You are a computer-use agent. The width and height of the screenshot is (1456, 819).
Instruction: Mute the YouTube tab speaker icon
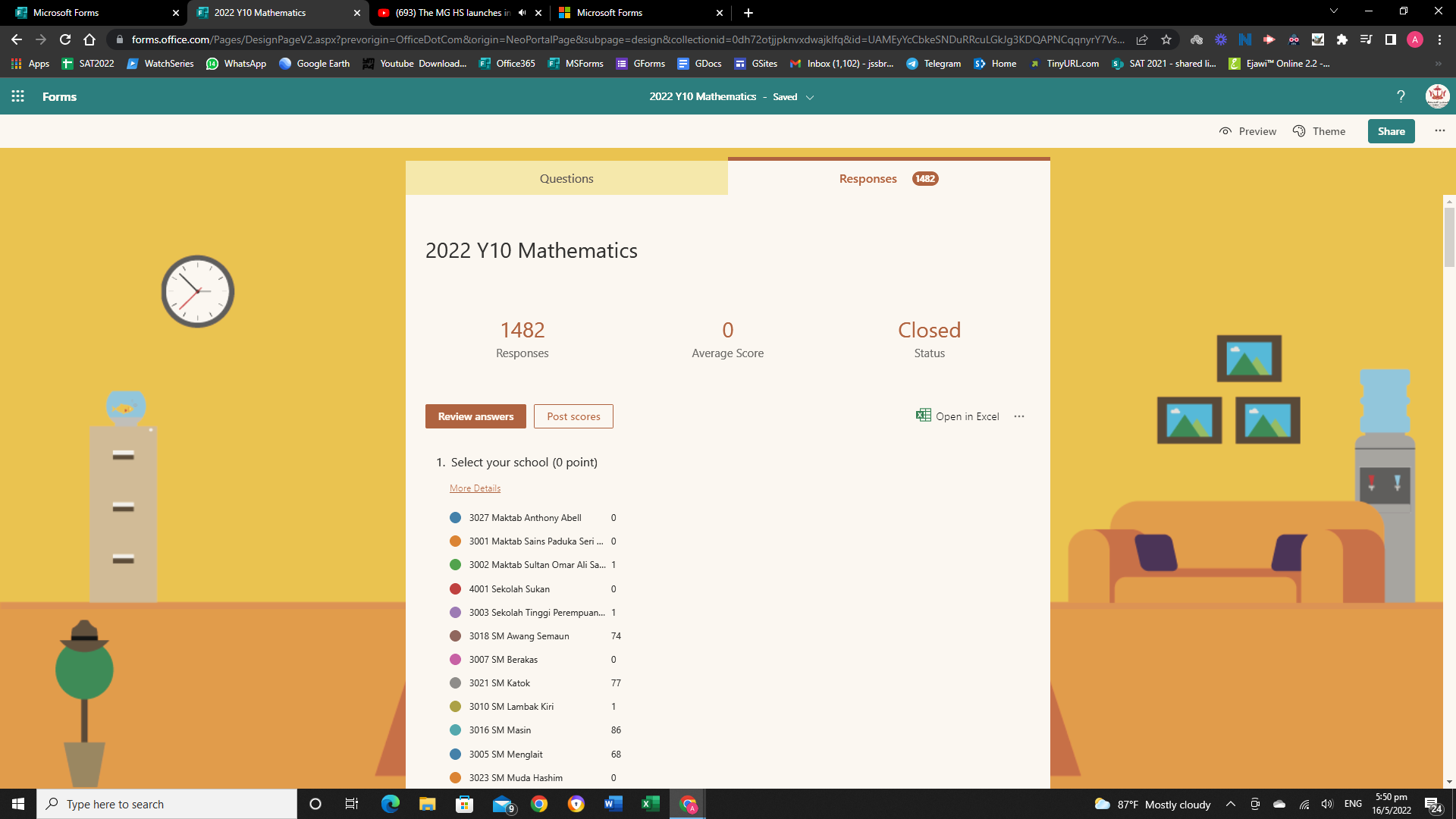click(x=521, y=12)
